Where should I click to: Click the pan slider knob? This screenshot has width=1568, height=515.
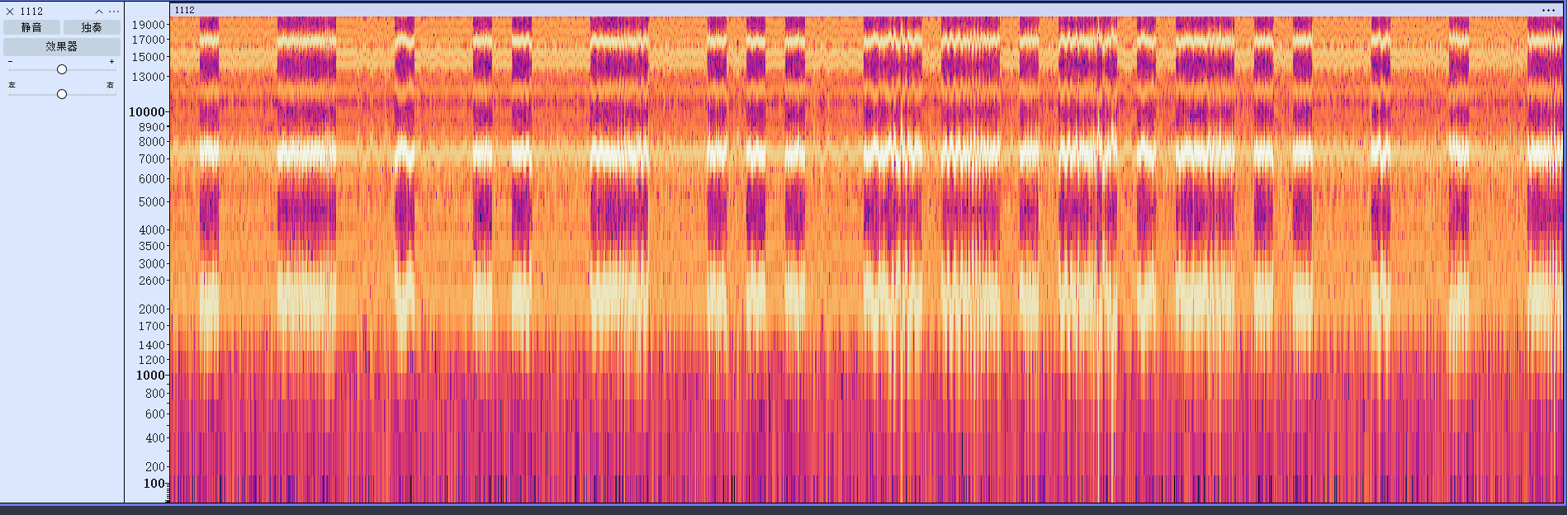pos(62,94)
